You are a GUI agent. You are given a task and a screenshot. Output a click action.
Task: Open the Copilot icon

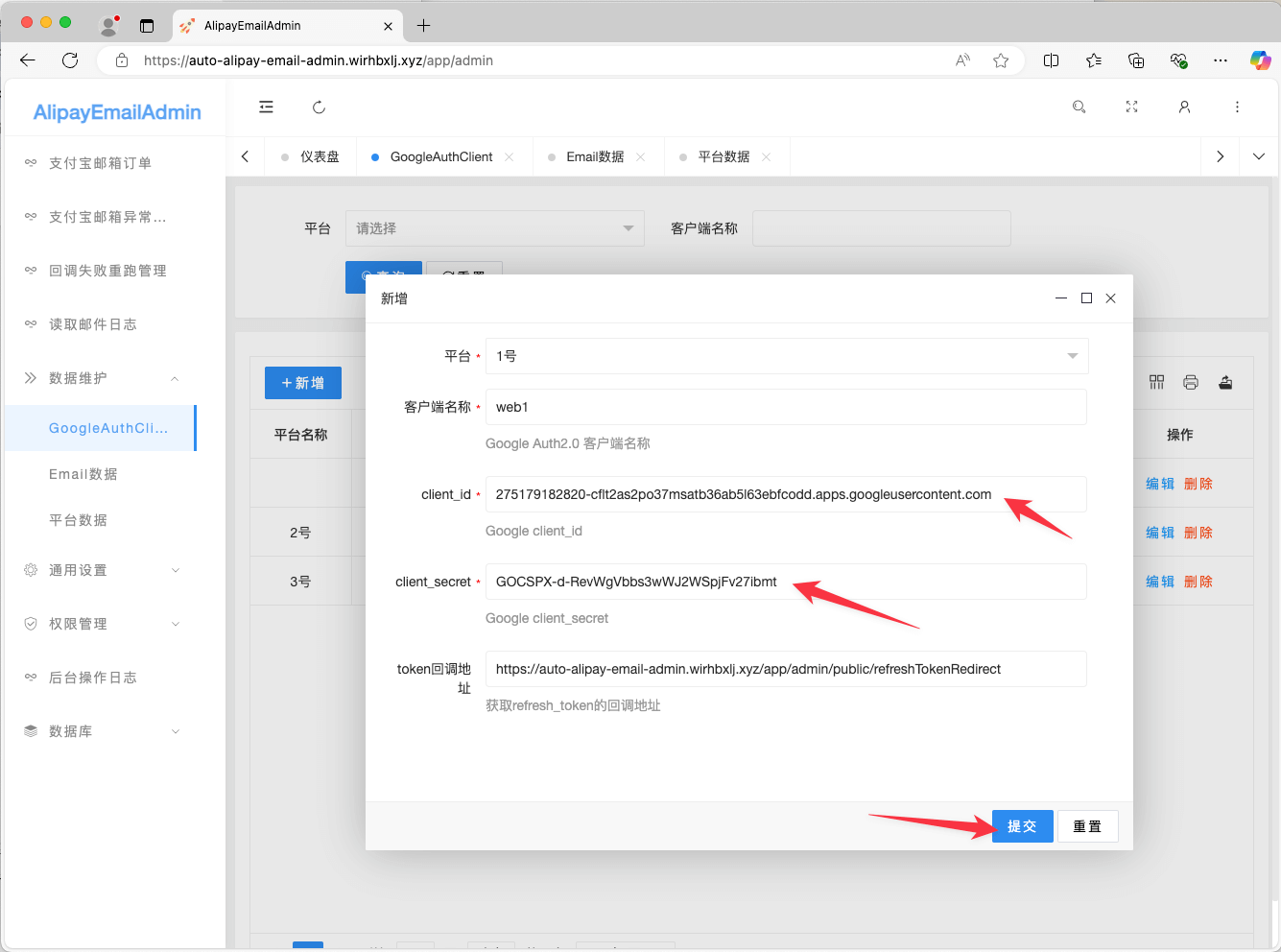click(1261, 60)
